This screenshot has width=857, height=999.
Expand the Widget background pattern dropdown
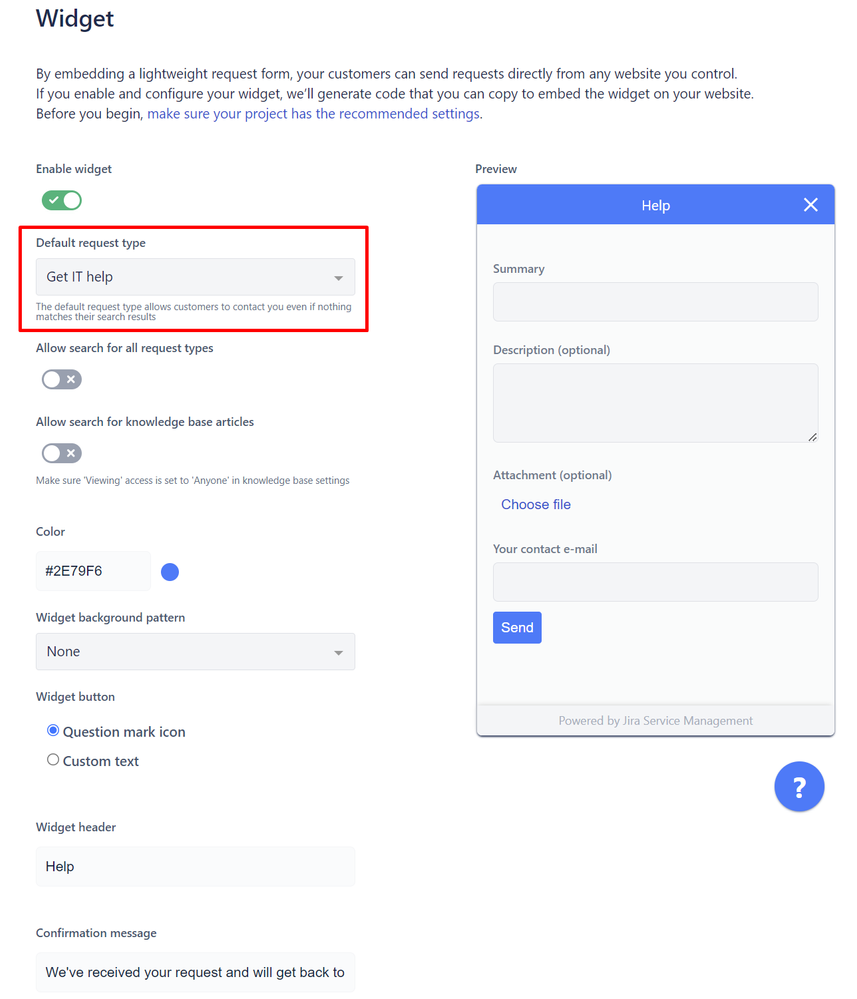tap(195, 651)
